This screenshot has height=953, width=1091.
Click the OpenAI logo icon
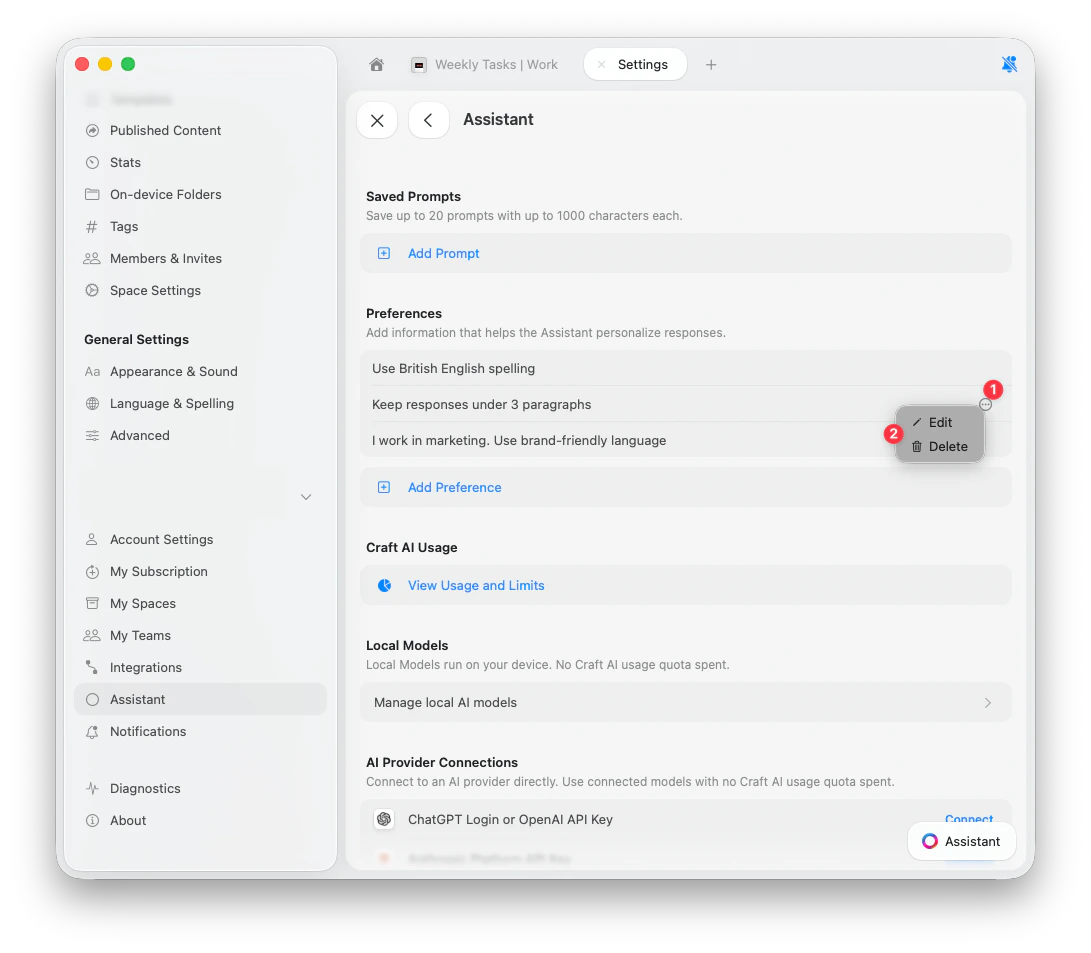[384, 819]
